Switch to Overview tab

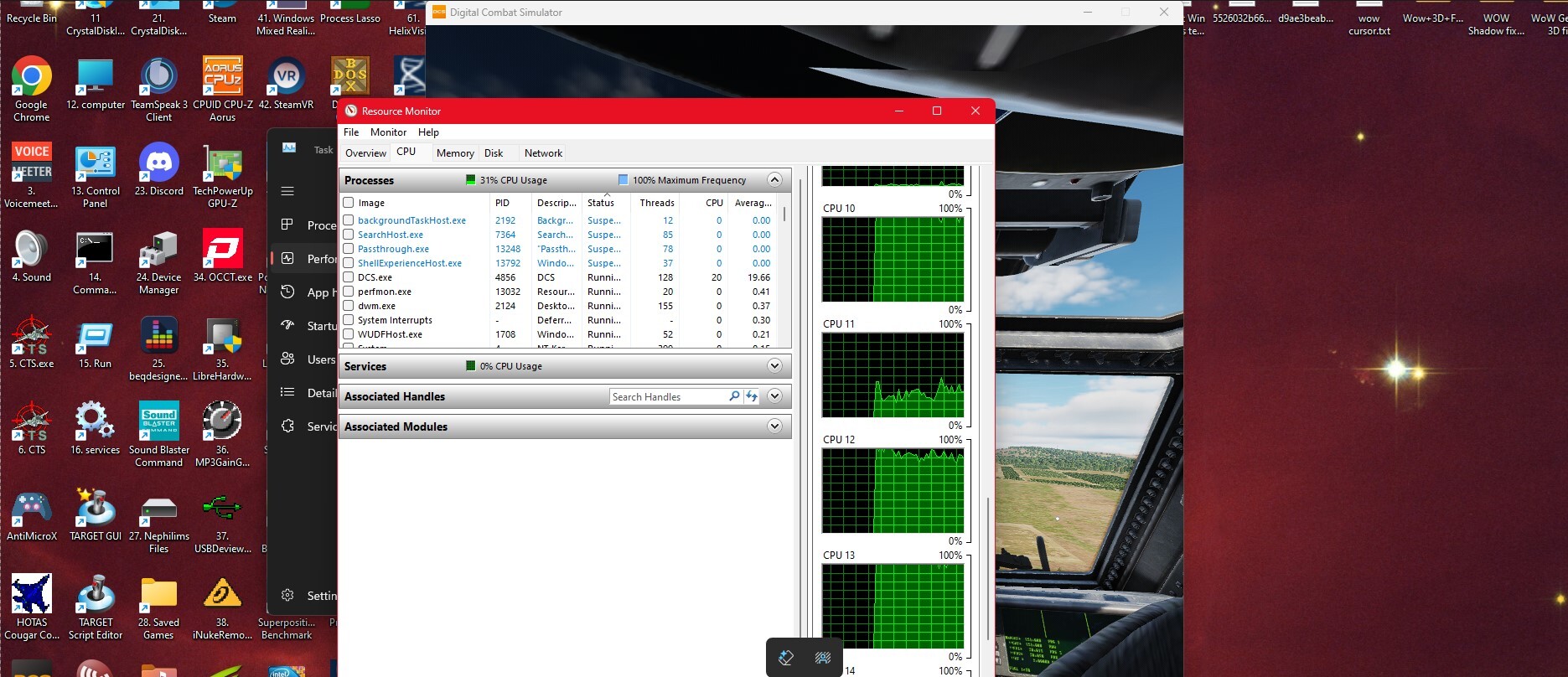[x=365, y=153]
